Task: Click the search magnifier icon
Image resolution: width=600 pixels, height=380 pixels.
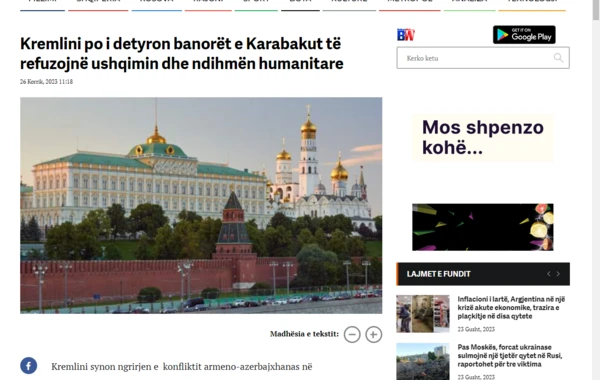Action: [558, 58]
